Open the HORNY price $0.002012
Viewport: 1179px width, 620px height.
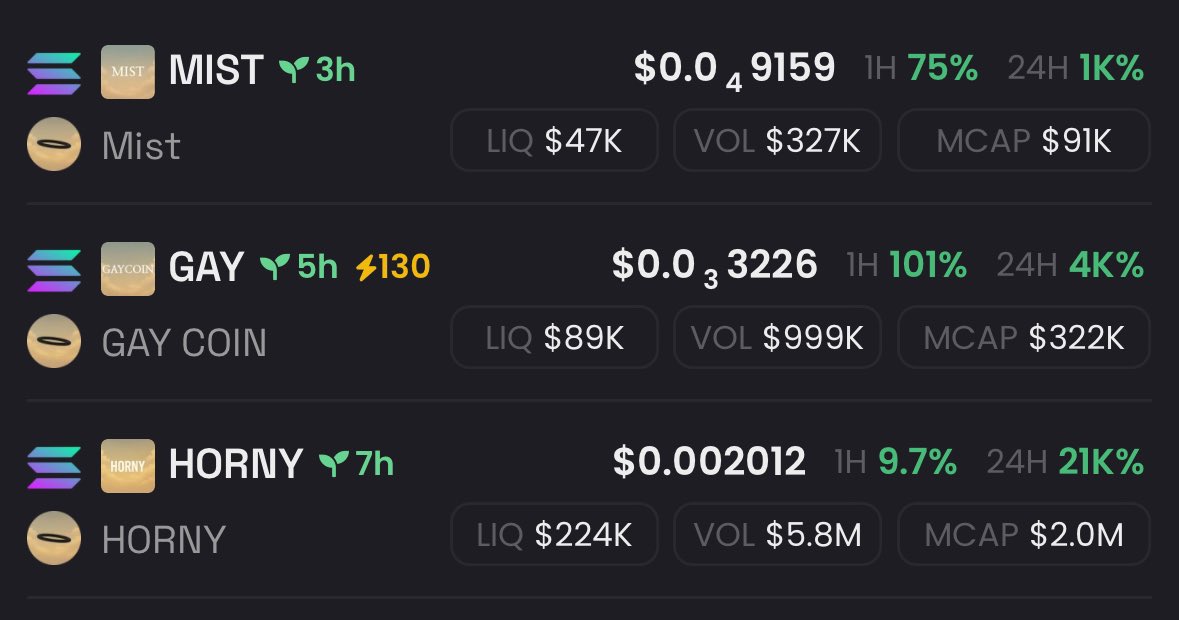(709, 461)
